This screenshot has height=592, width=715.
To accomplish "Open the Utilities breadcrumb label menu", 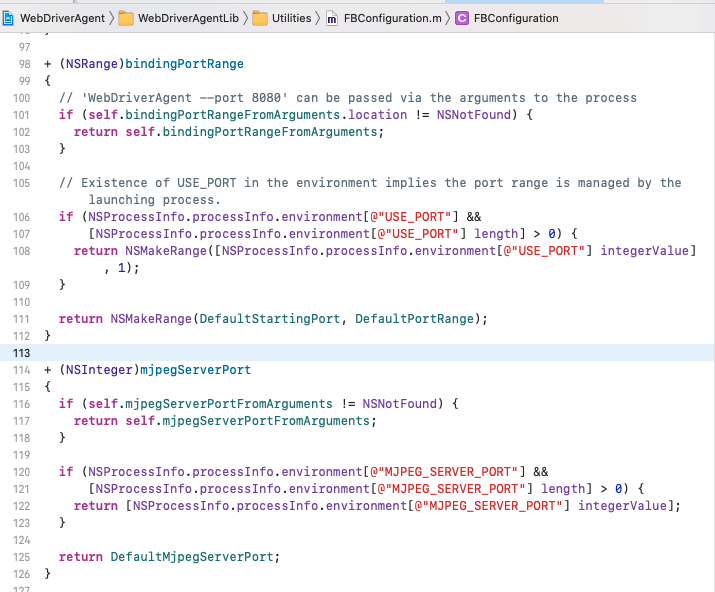I will tap(291, 18).
